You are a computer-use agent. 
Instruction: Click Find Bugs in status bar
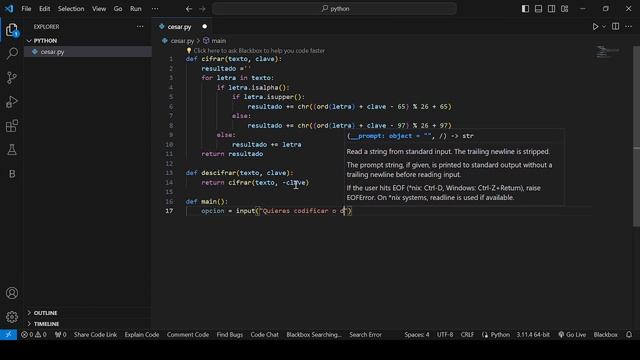pos(229,335)
